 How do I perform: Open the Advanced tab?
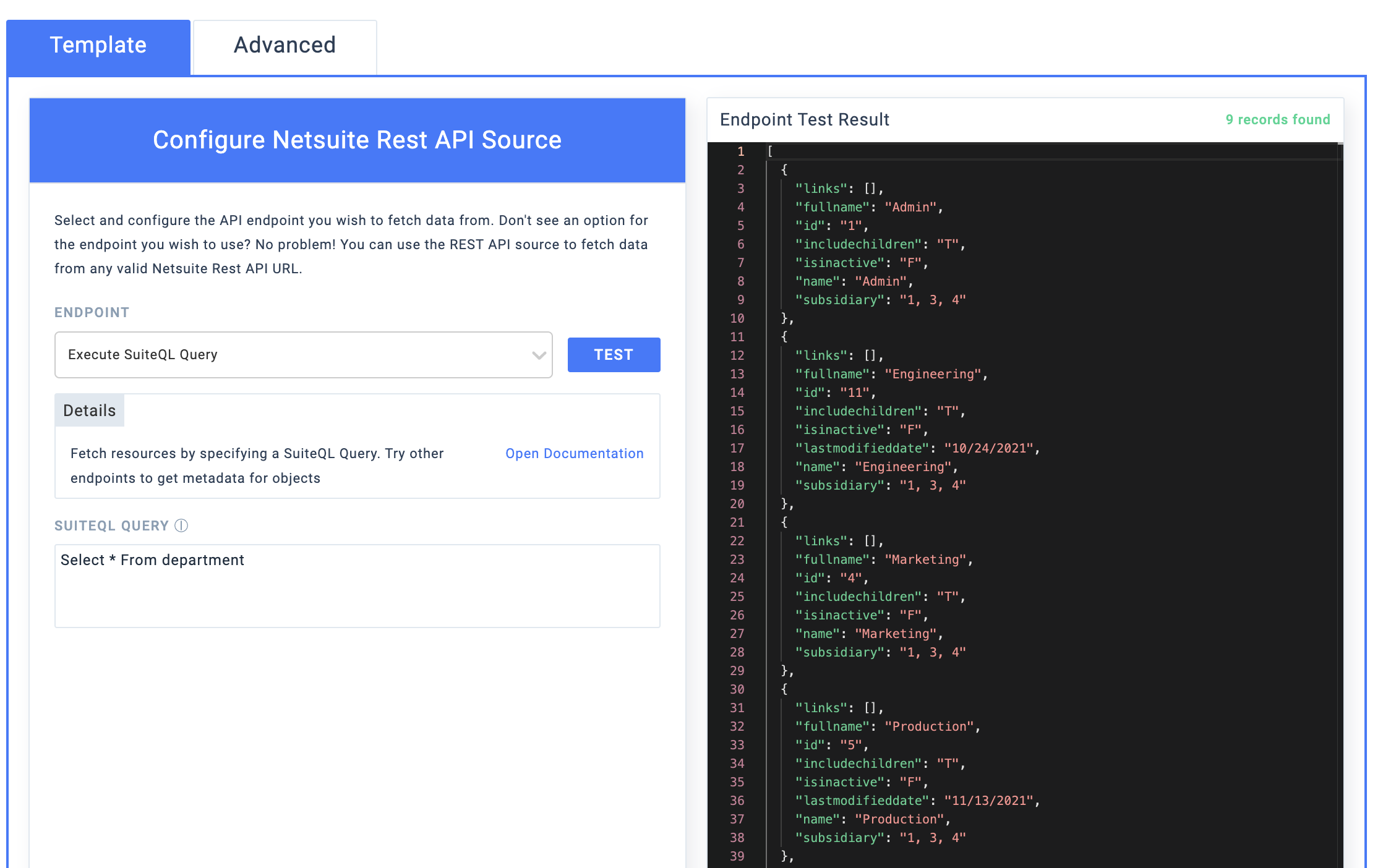285,46
